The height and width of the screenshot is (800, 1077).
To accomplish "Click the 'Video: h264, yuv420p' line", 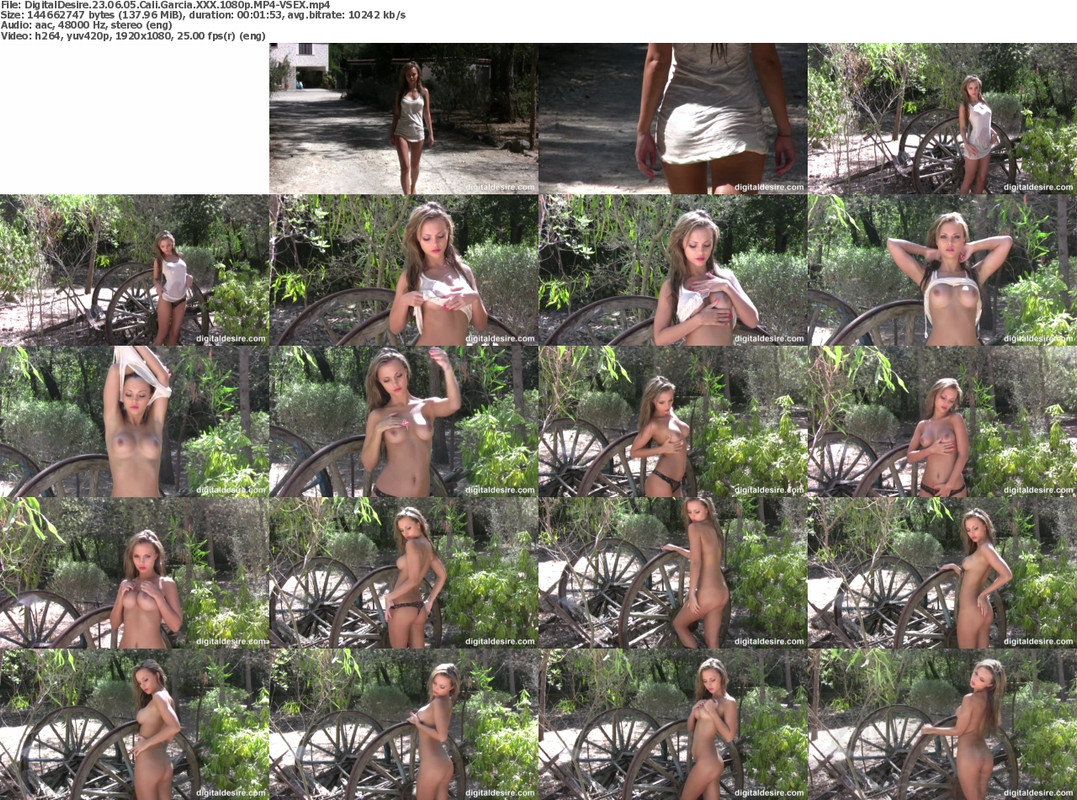I will tap(133, 36).
